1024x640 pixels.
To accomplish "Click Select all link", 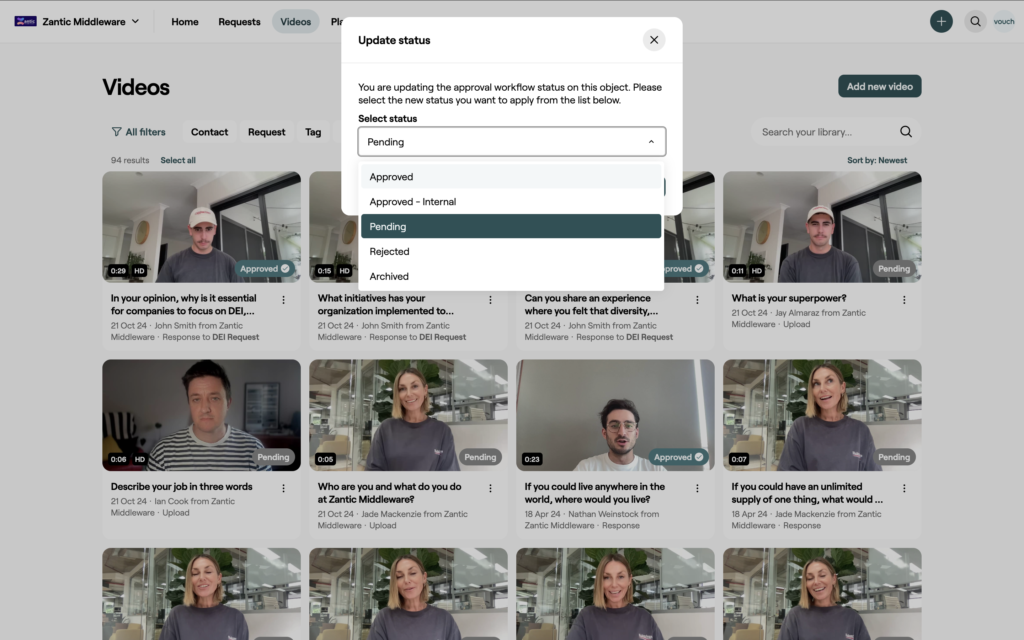I will [178, 160].
